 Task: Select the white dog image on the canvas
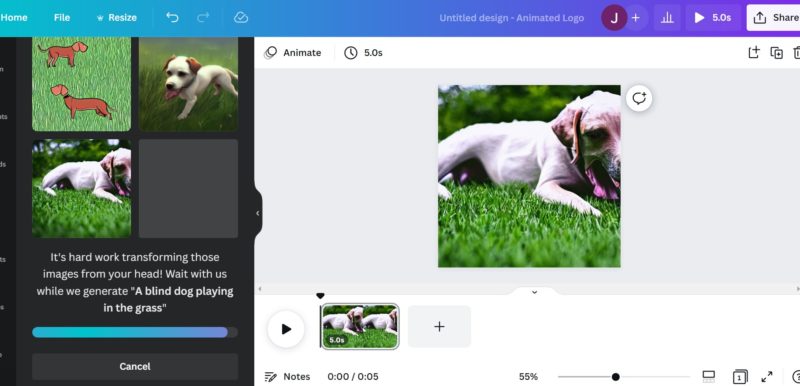[x=529, y=176]
